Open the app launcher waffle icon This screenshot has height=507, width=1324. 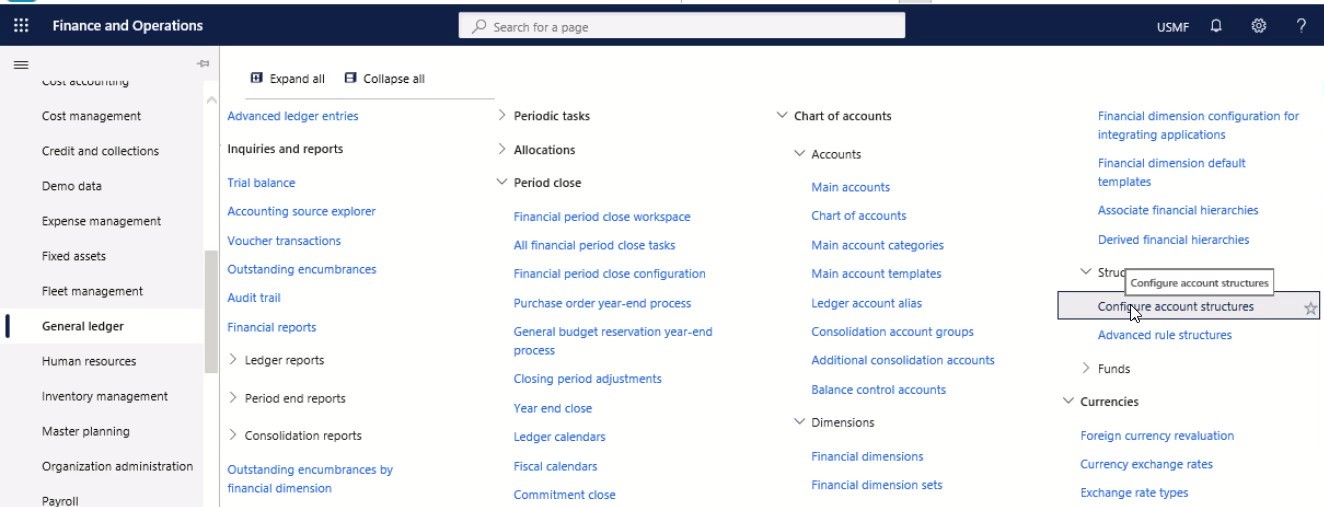21,26
